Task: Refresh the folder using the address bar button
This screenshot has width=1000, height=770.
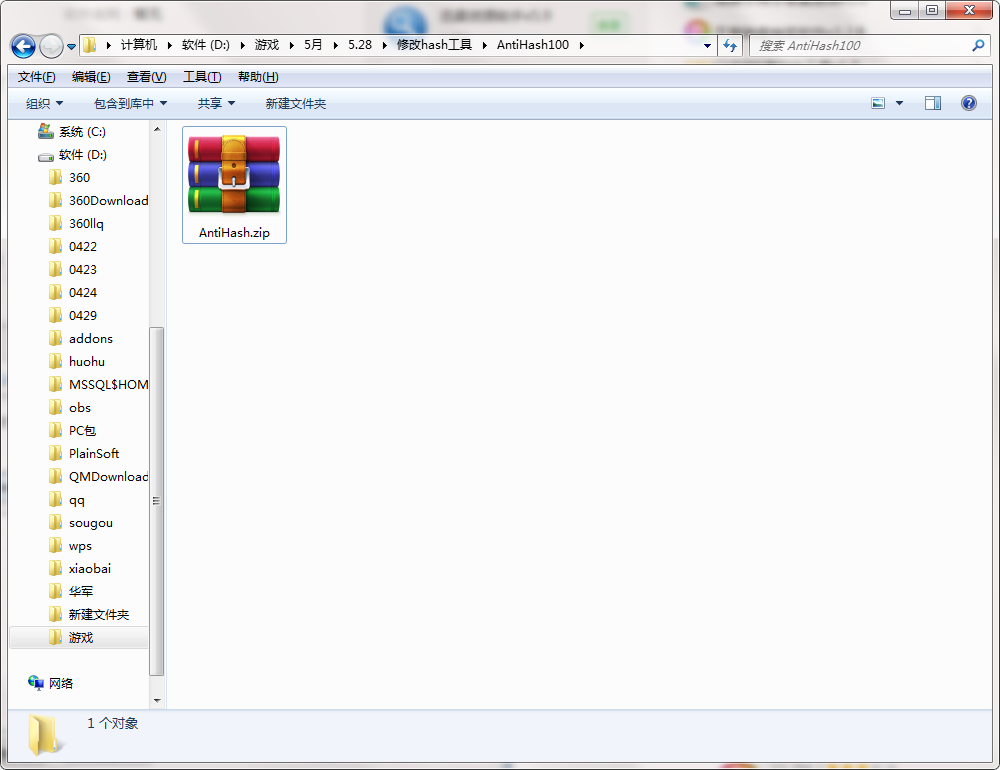Action: [730, 45]
